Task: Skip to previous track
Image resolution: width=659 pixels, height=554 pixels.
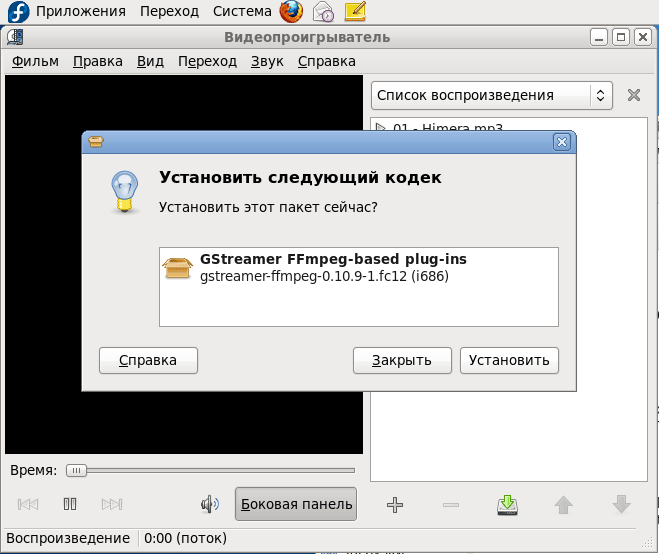Action: 28,504
